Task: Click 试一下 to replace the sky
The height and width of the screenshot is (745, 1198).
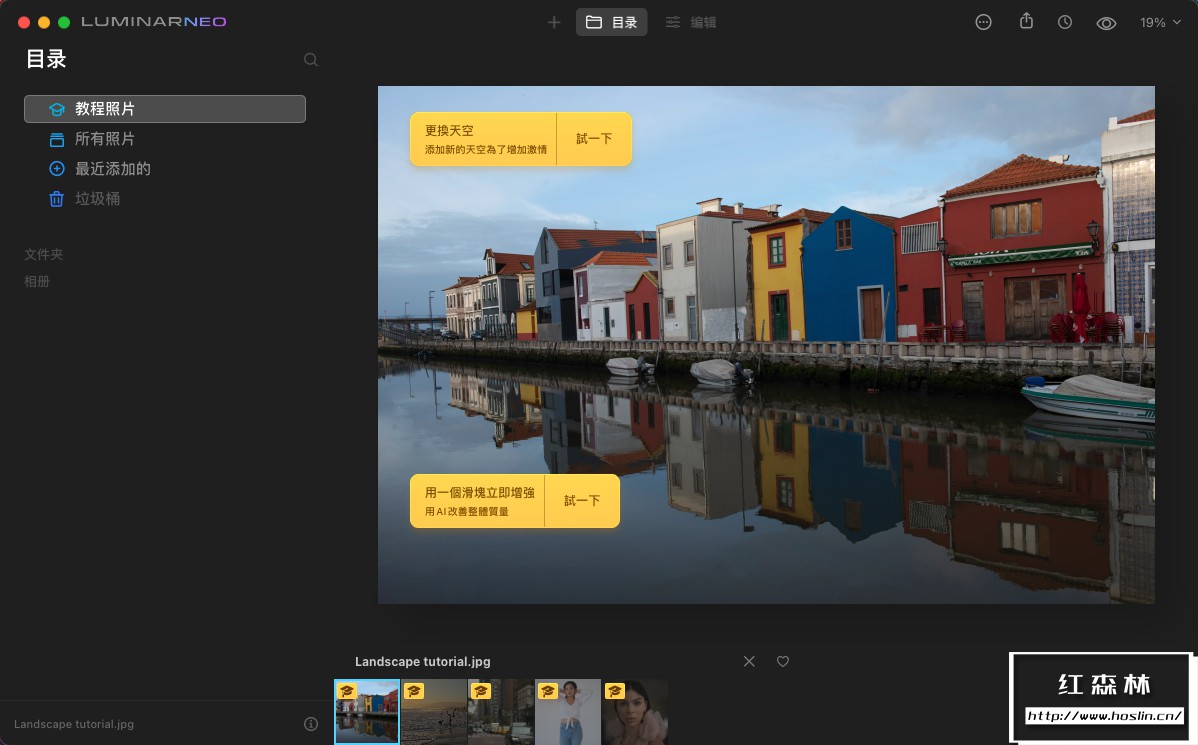Action: [593, 139]
